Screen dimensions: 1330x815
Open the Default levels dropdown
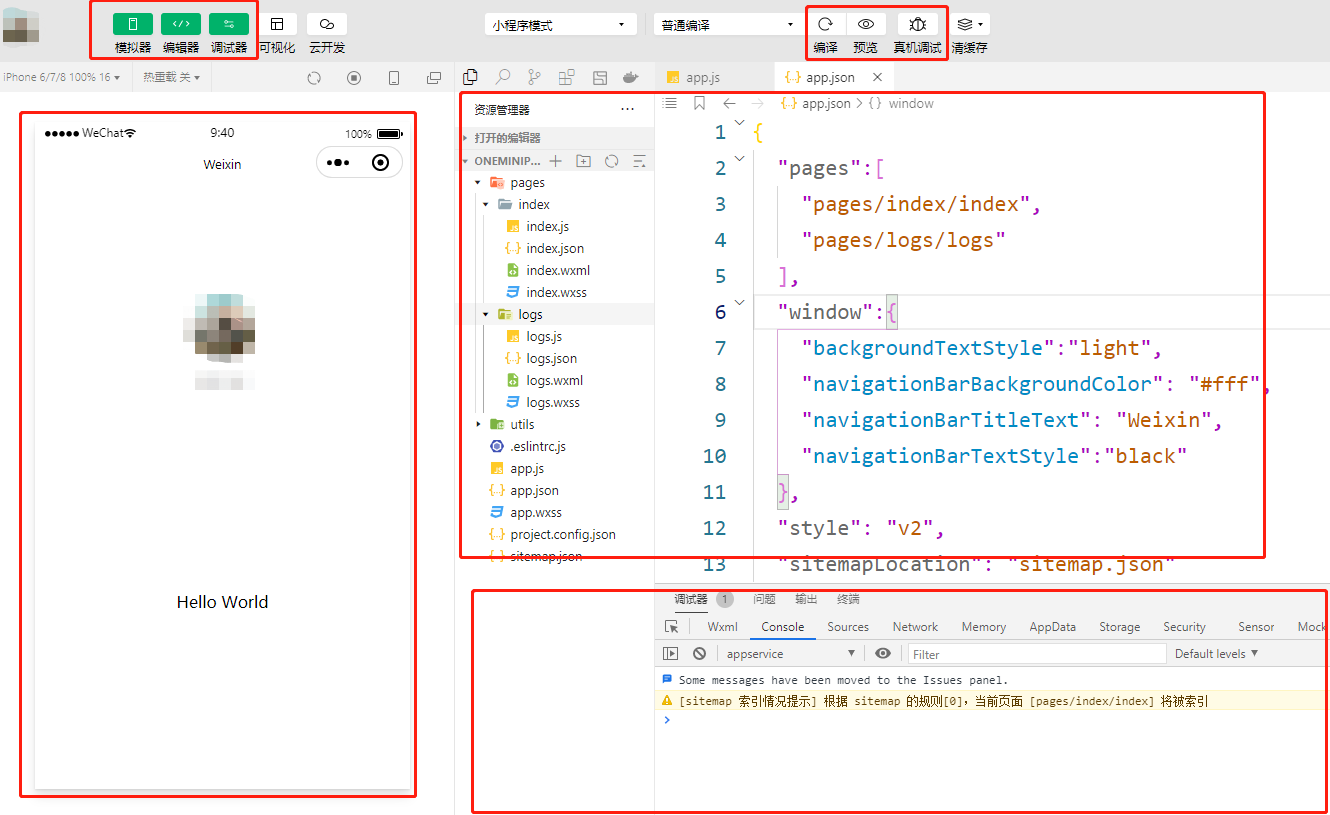[x=1216, y=653]
